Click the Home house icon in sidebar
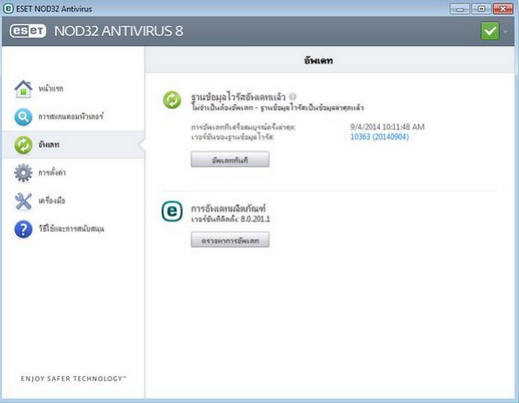519x403 pixels. (23, 89)
